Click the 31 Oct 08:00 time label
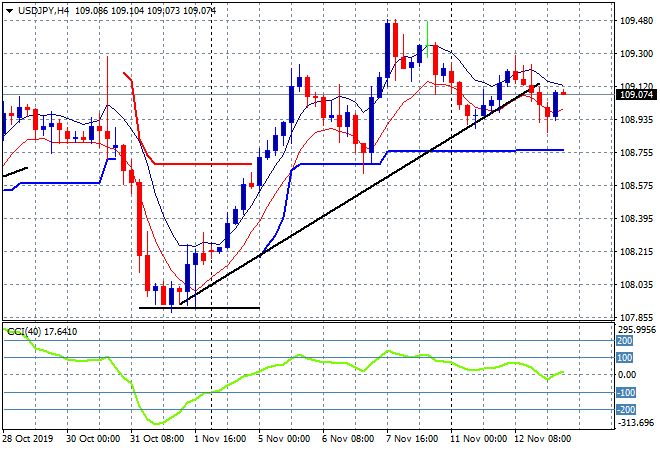The image size is (660, 450). click(157, 439)
